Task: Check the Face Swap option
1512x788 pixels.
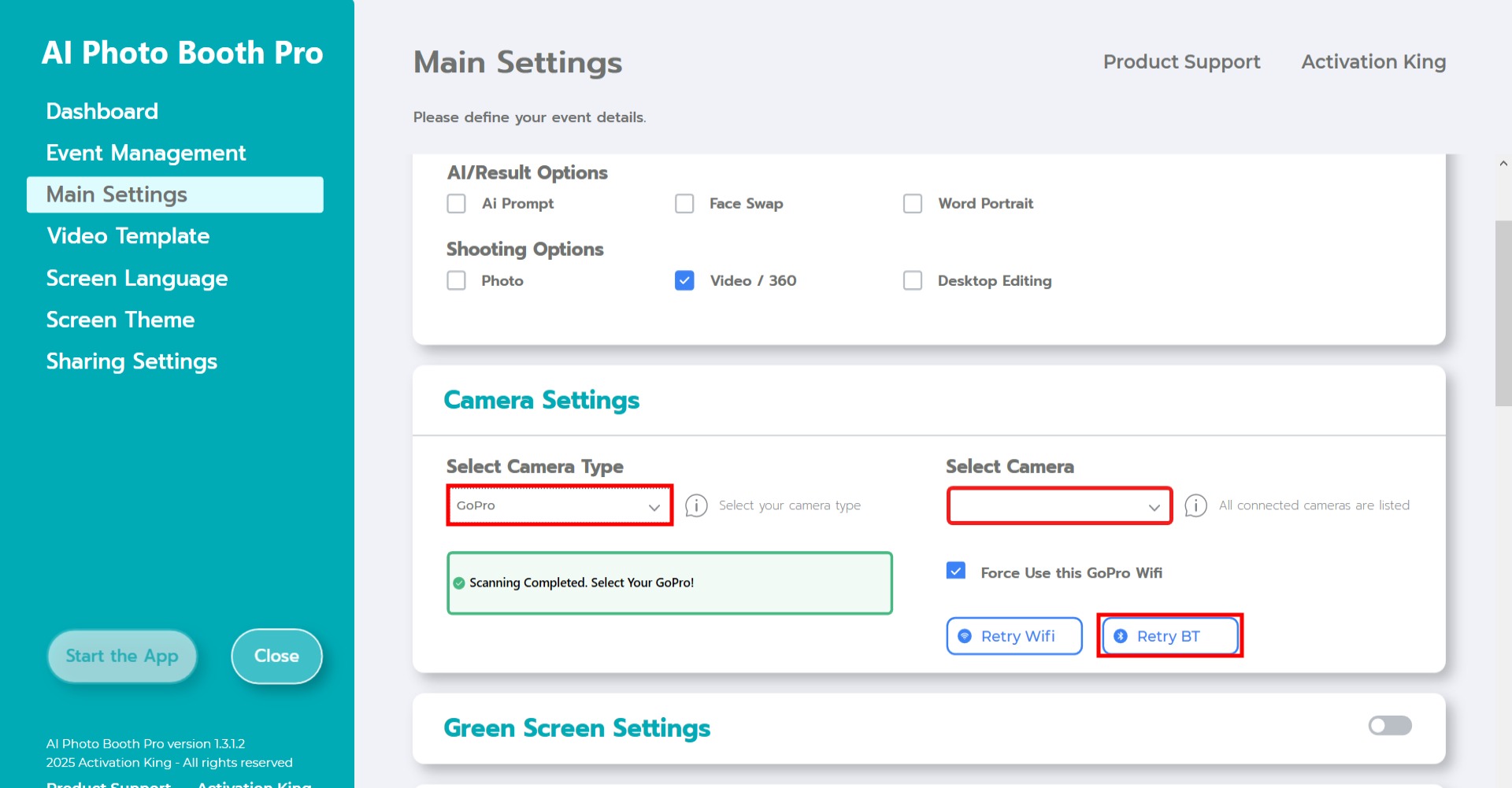Action: tap(684, 204)
